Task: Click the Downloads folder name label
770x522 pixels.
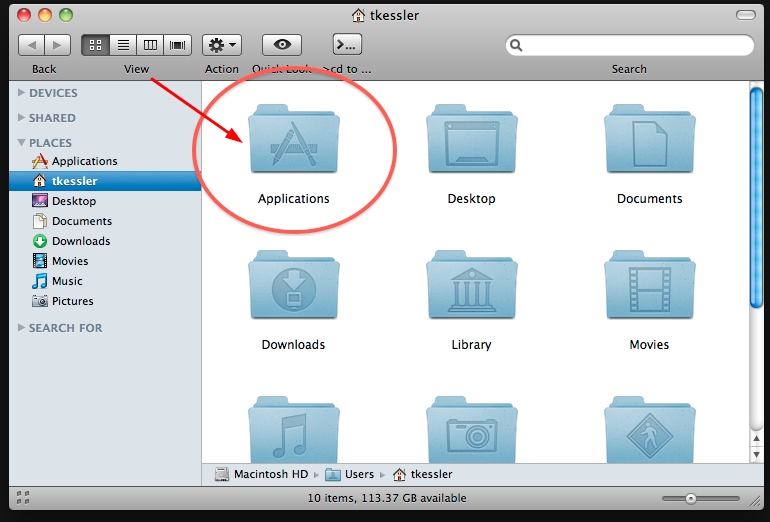Action: point(293,345)
